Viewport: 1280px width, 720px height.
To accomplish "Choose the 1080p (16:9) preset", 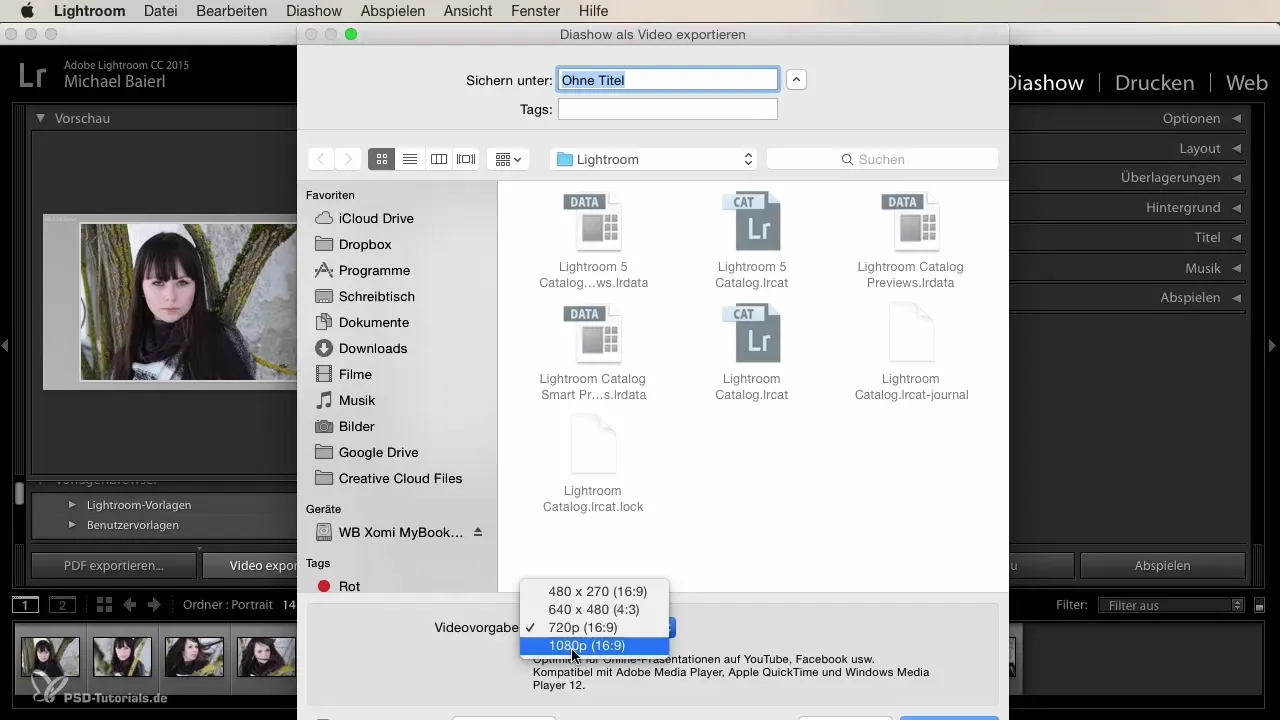I will coord(594,645).
